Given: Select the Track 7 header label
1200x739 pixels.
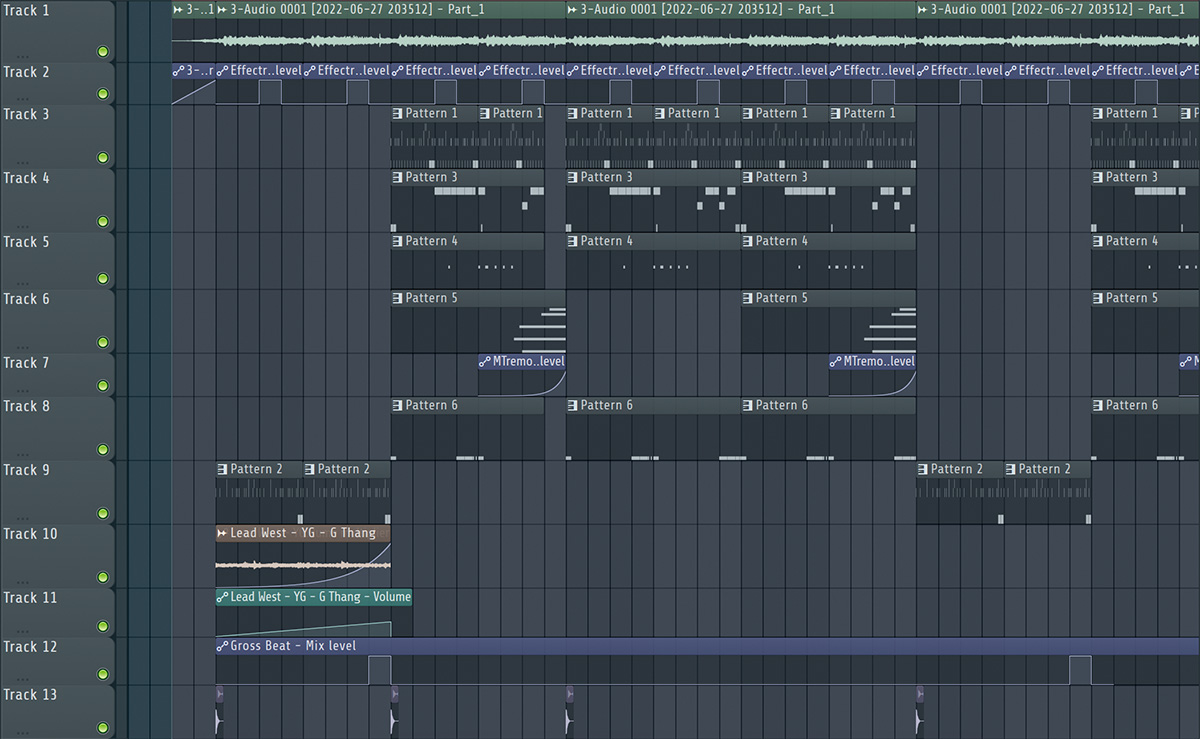Looking at the screenshot, I should [x=26, y=363].
